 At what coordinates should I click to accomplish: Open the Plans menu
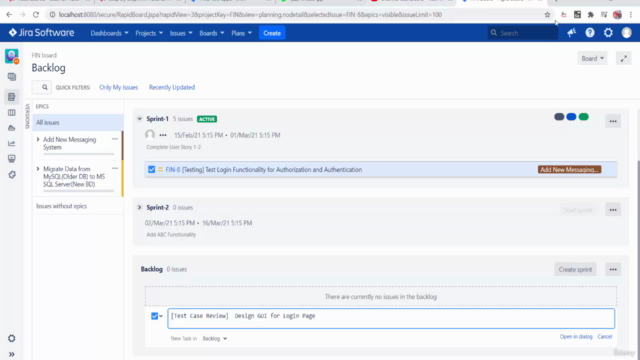(x=241, y=33)
